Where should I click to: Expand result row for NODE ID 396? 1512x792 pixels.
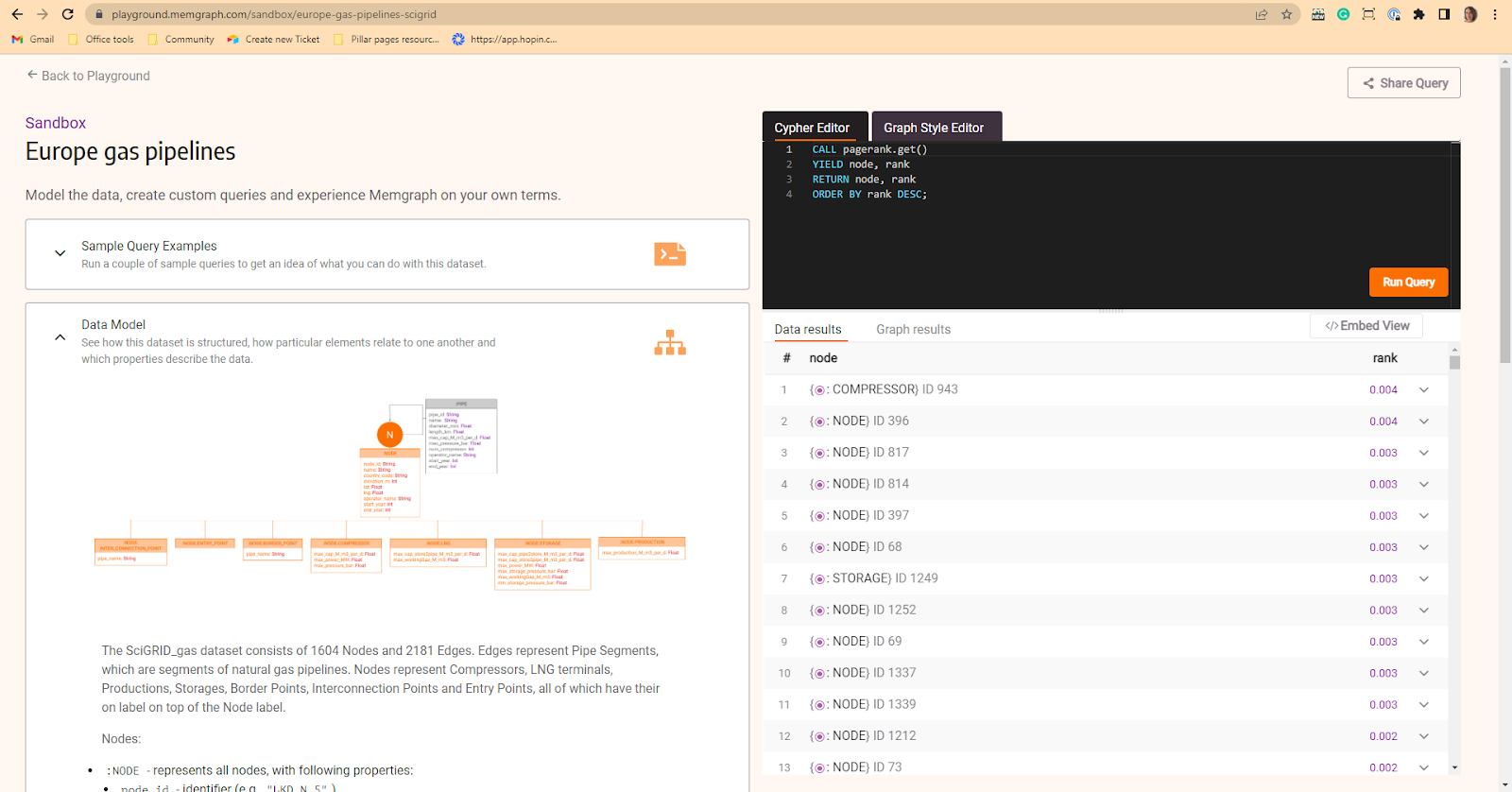pyautogui.click(x=1423, y=422)
